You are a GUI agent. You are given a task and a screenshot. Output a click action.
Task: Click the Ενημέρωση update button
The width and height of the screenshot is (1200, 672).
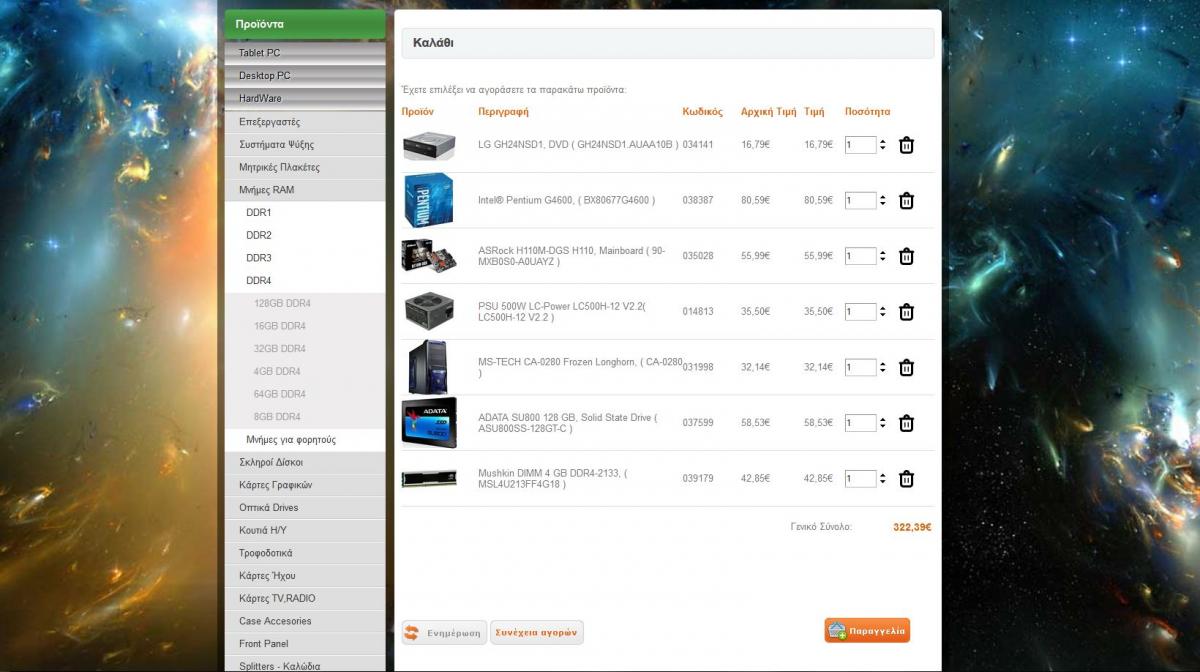click(444, 632)
